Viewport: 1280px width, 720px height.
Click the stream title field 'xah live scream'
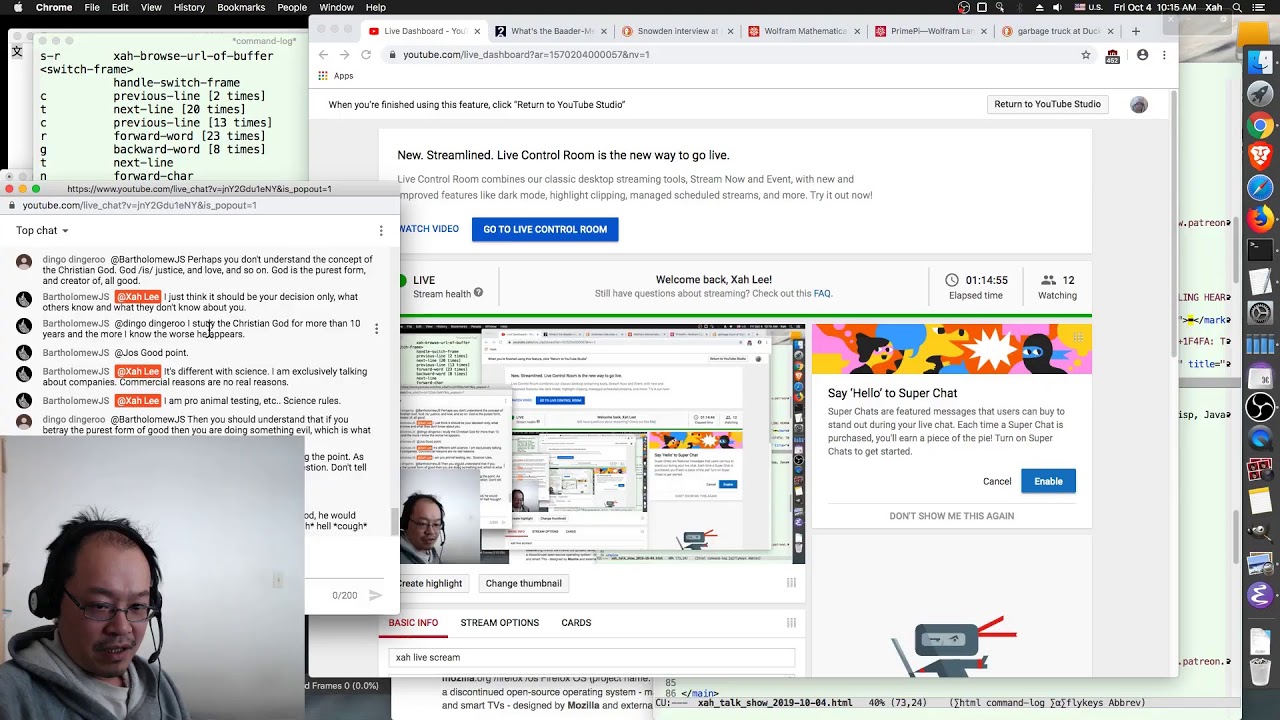click(591, 658)
